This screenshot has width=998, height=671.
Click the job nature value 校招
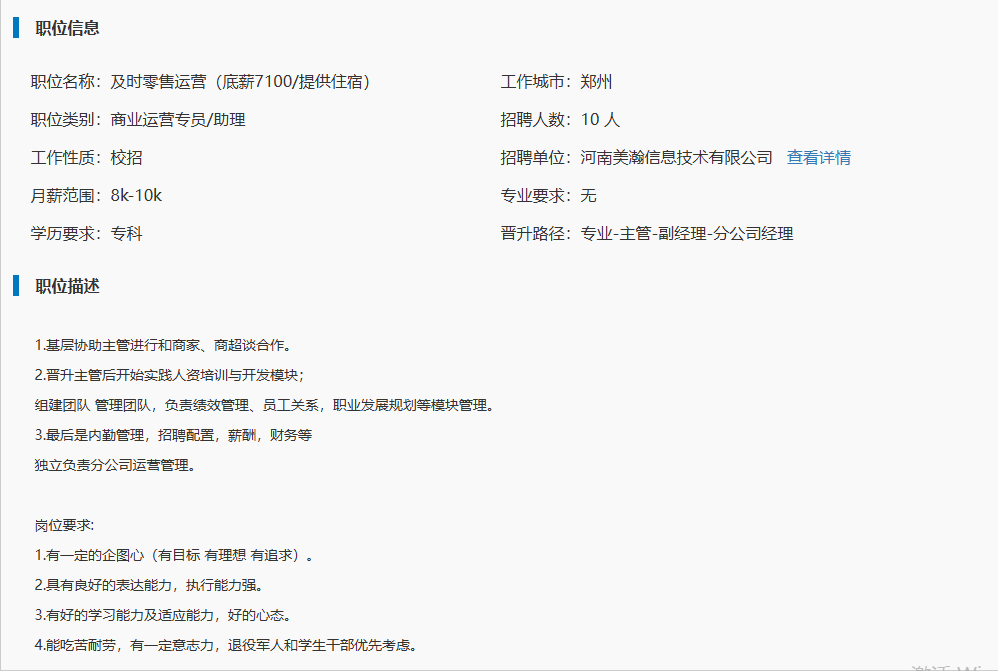pos(127,158)
